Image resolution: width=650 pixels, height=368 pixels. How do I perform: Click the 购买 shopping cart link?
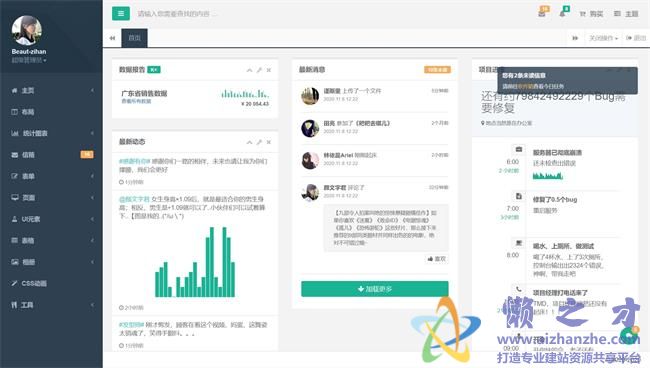591,14
